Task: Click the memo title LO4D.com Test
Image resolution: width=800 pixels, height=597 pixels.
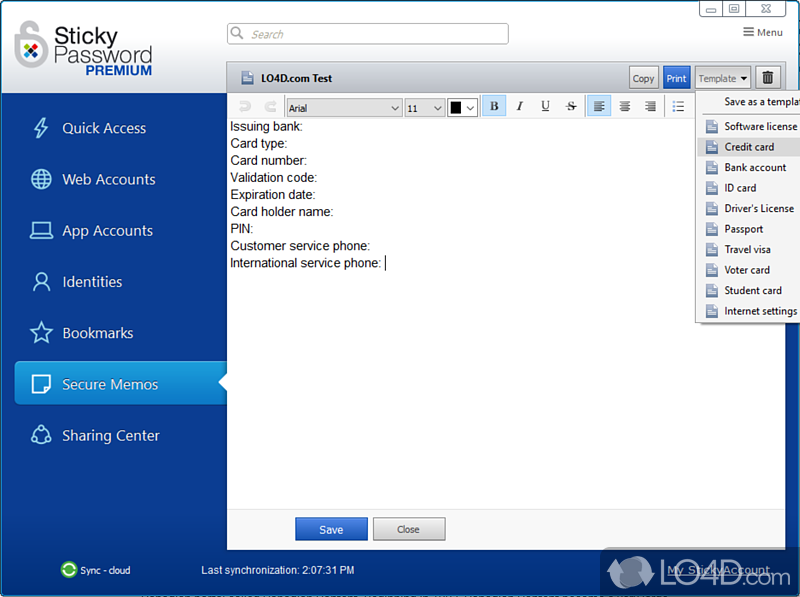Action: [x=296, y=78]
